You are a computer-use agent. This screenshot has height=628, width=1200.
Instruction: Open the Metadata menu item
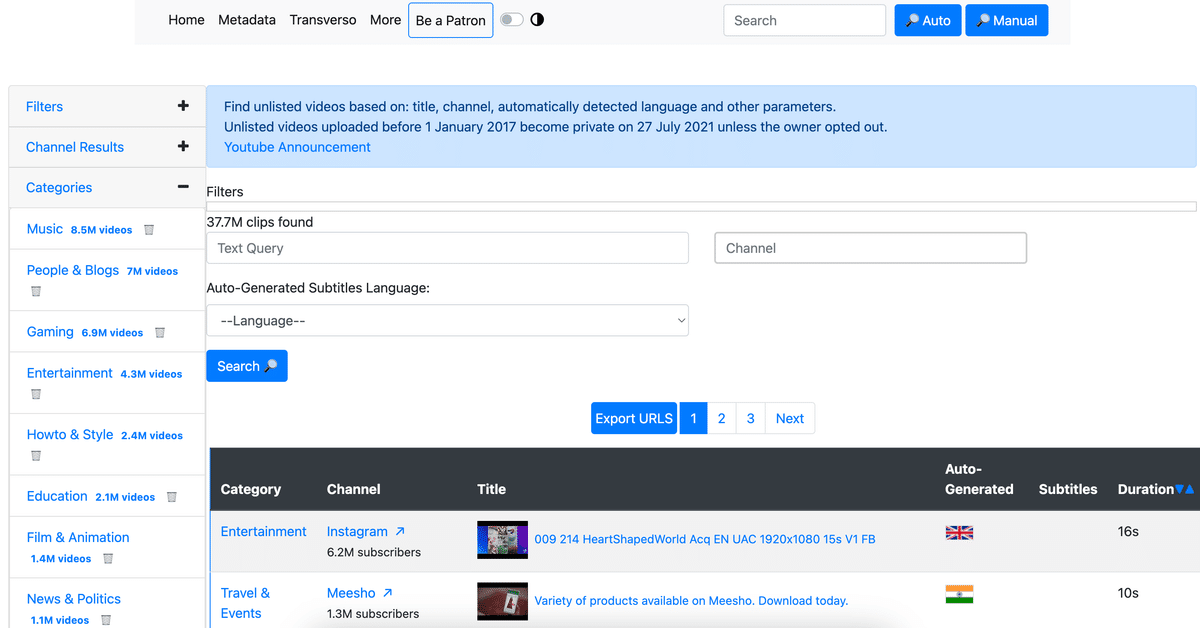pyautogui.click(x=246, y=19)
